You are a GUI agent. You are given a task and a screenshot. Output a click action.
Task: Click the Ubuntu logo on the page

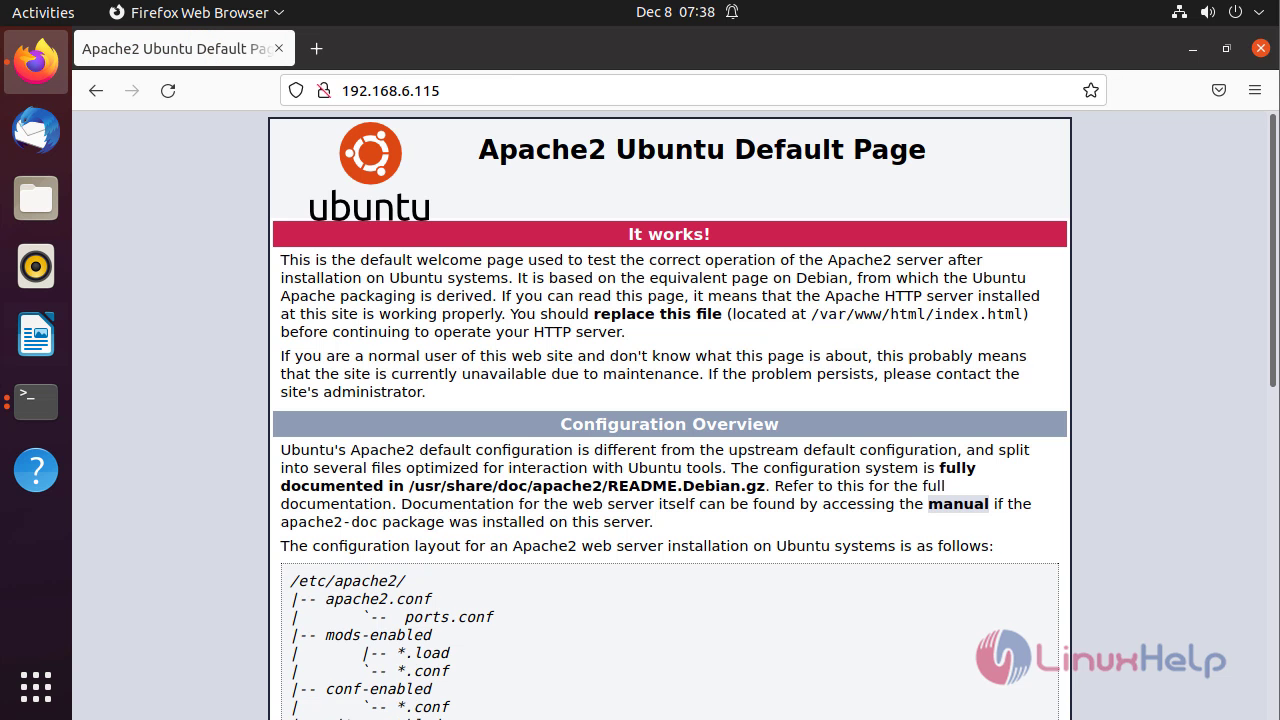point(370,171)
